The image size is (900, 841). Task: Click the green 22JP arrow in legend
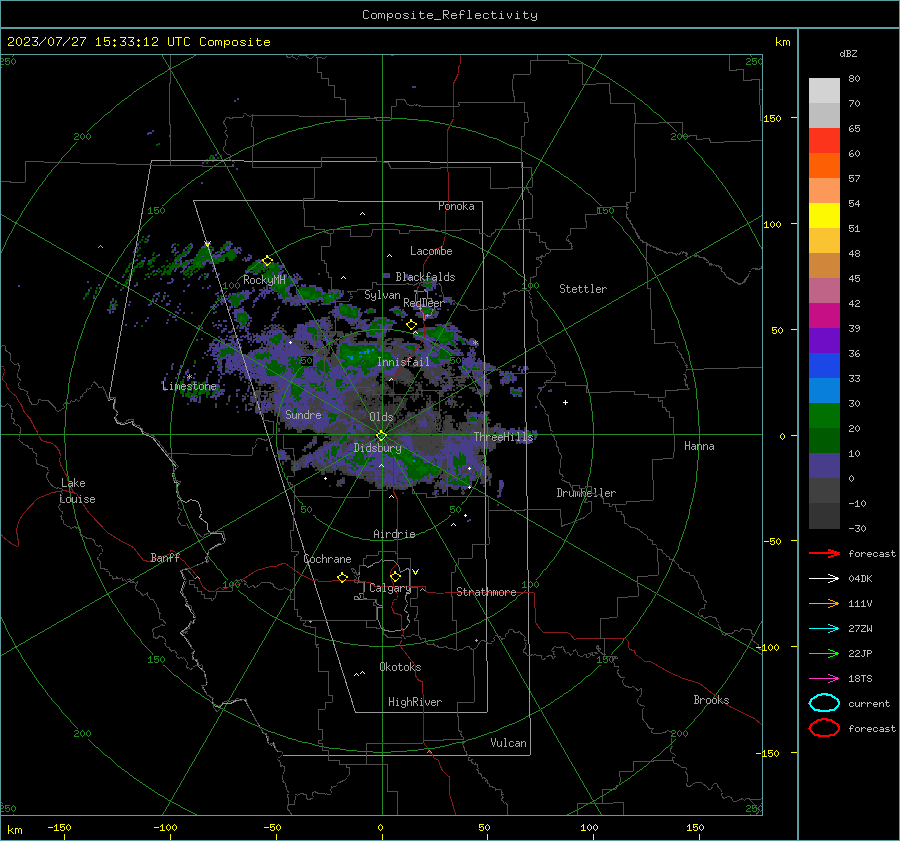pyautogui.click(x=824, y=653)
